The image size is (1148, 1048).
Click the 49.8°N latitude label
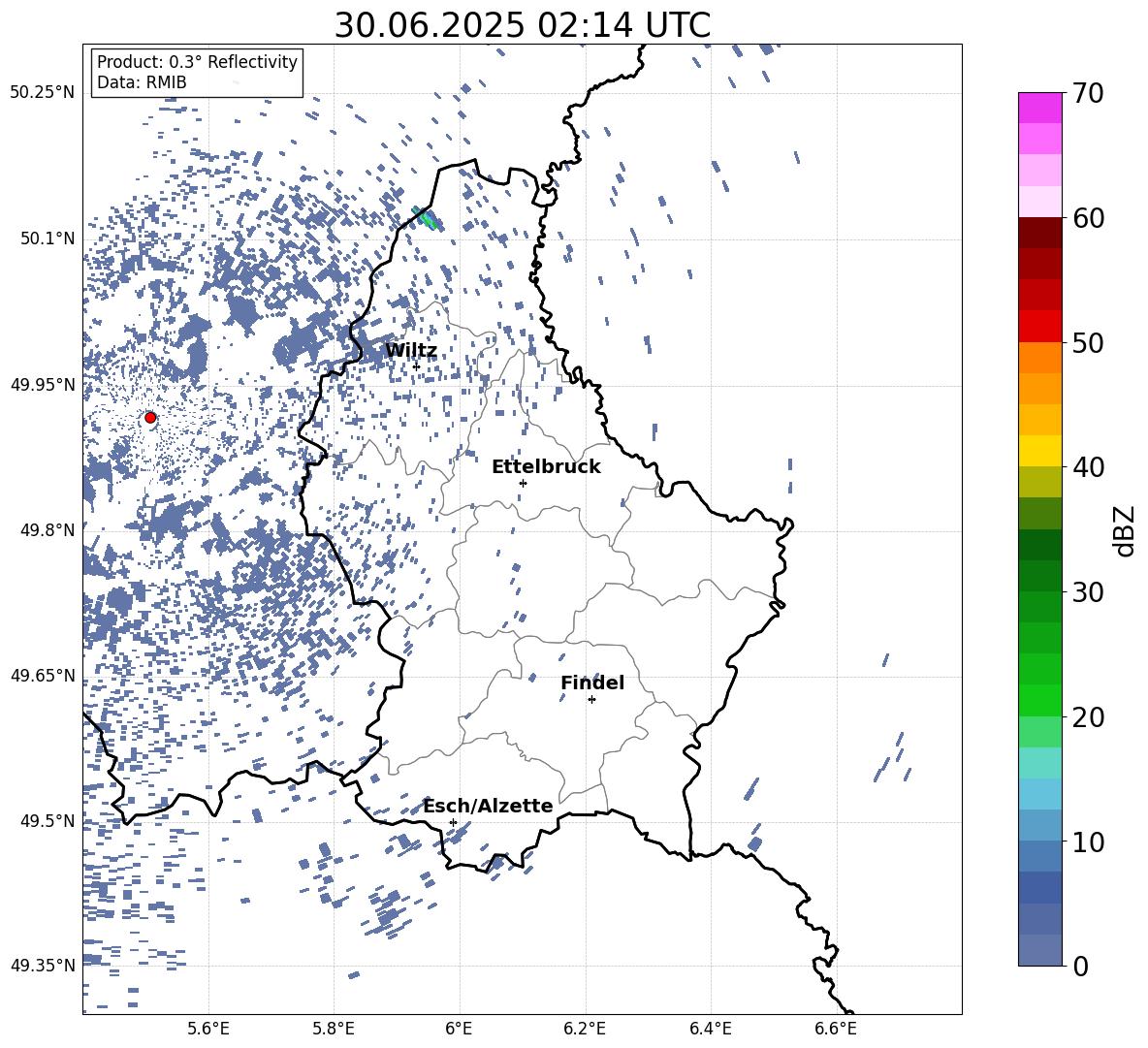[x=47, y=530]
